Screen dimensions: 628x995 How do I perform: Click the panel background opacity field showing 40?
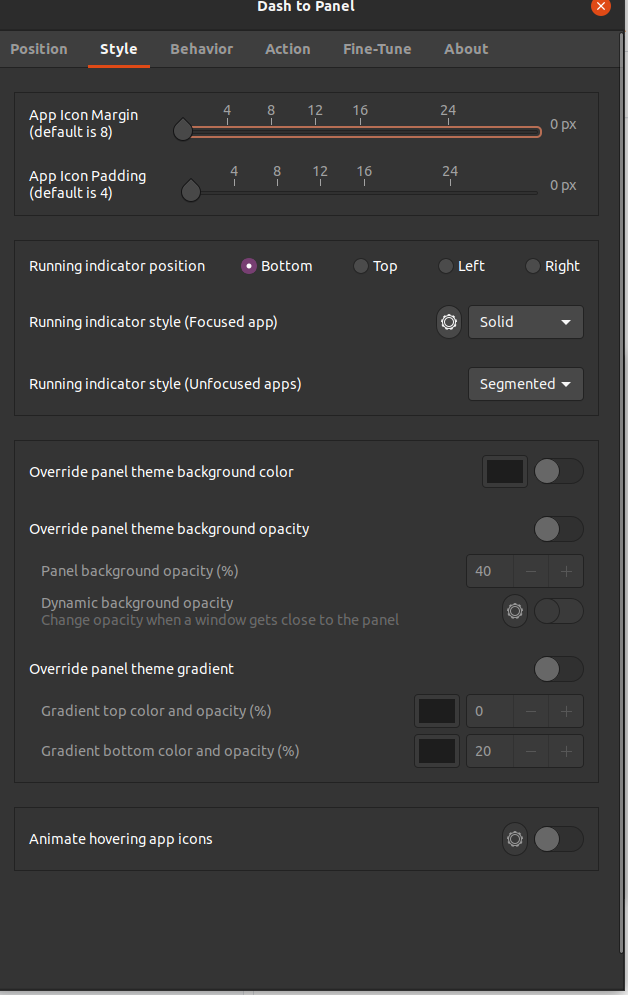(490, 571)
